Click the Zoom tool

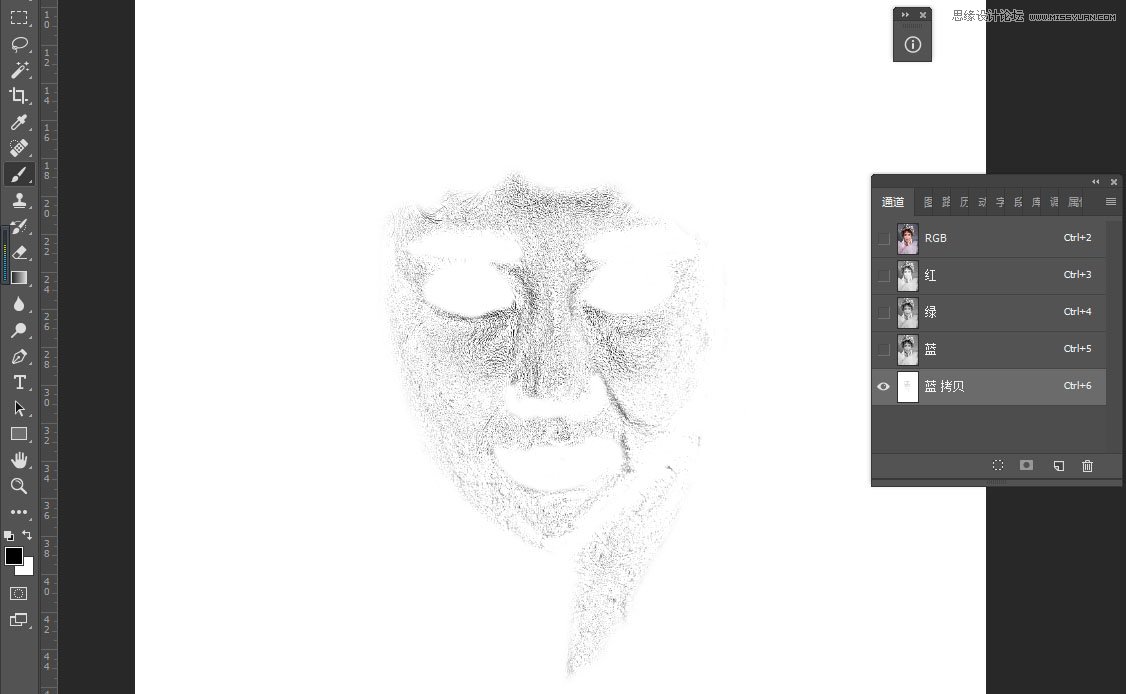tap(19, 486)
